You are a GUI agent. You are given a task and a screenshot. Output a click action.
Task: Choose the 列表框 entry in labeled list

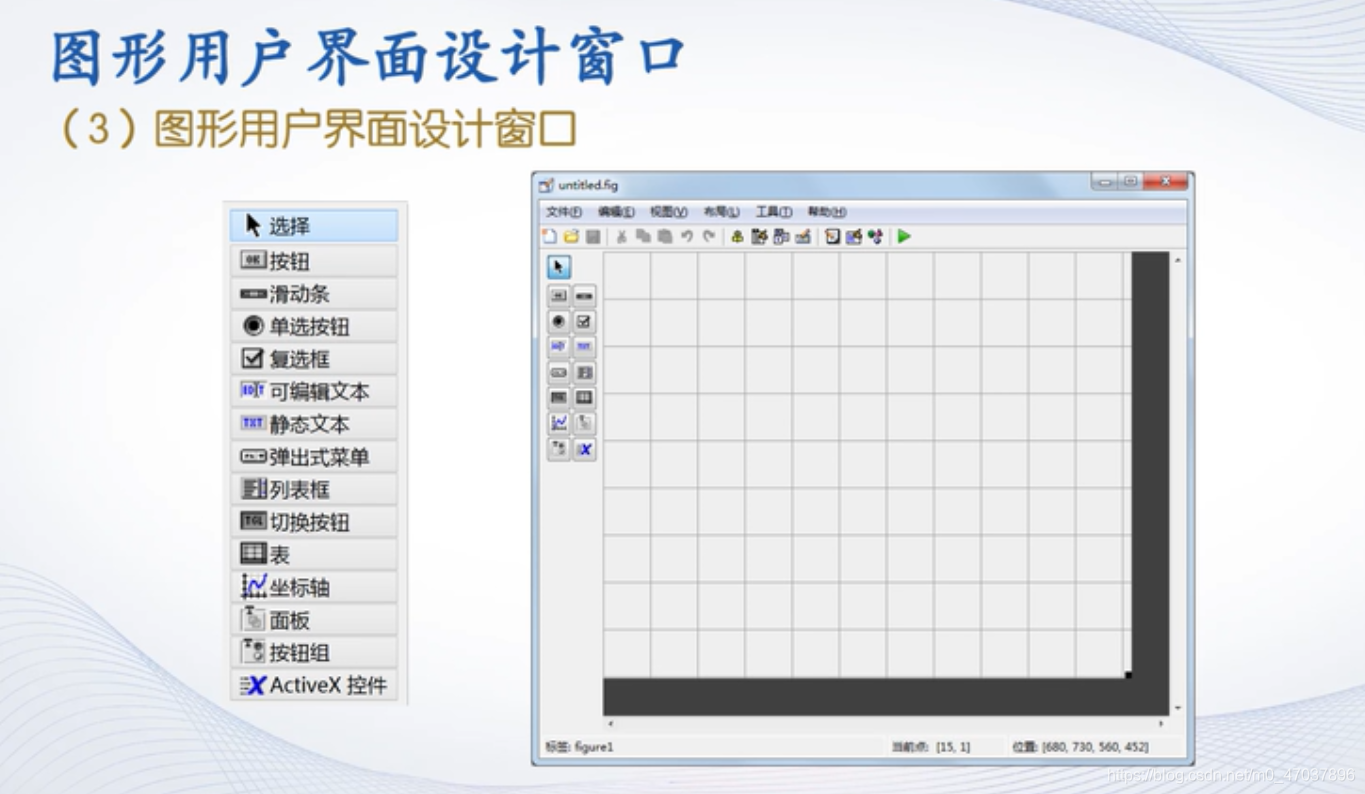pos(314,490)
